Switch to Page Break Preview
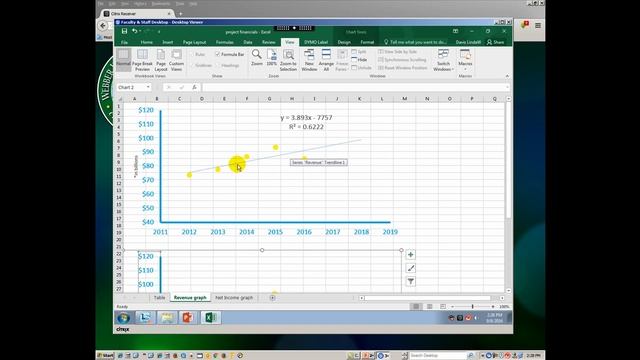This screenshot has width=640, height=360. [x=142, y=60]
